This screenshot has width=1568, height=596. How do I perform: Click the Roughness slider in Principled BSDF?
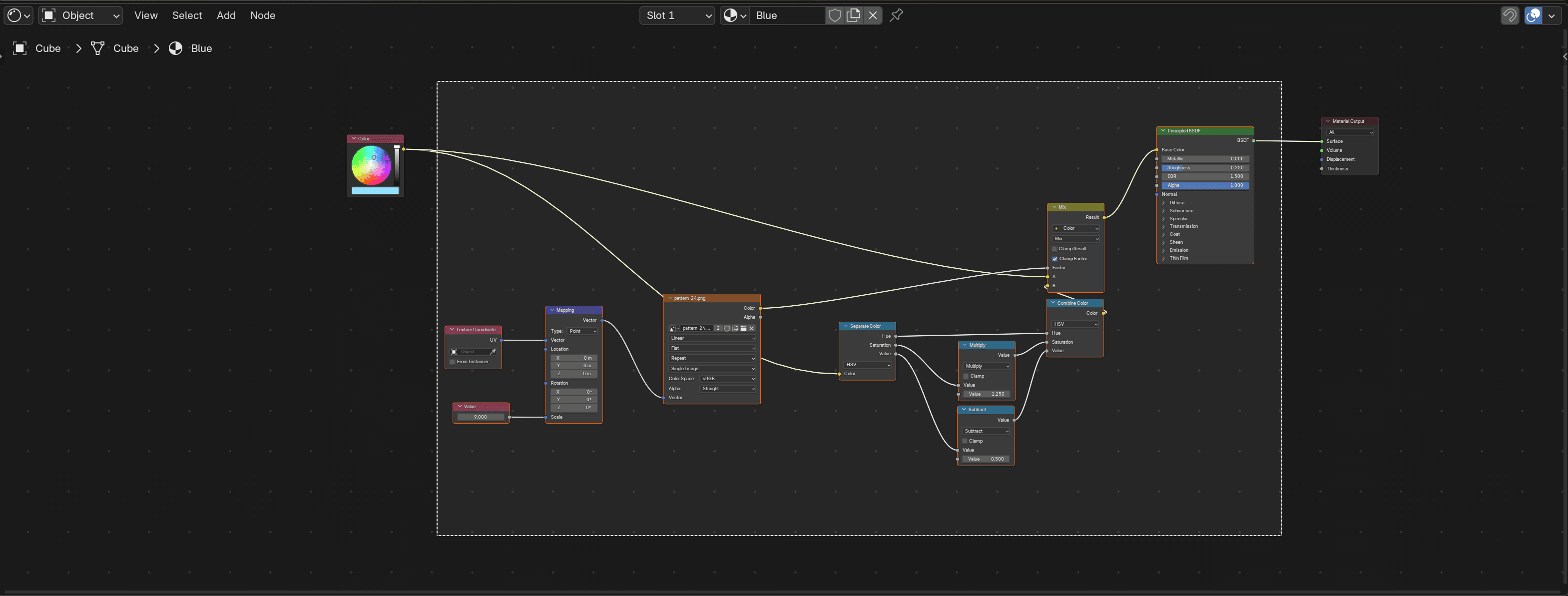coord(1205,168)
